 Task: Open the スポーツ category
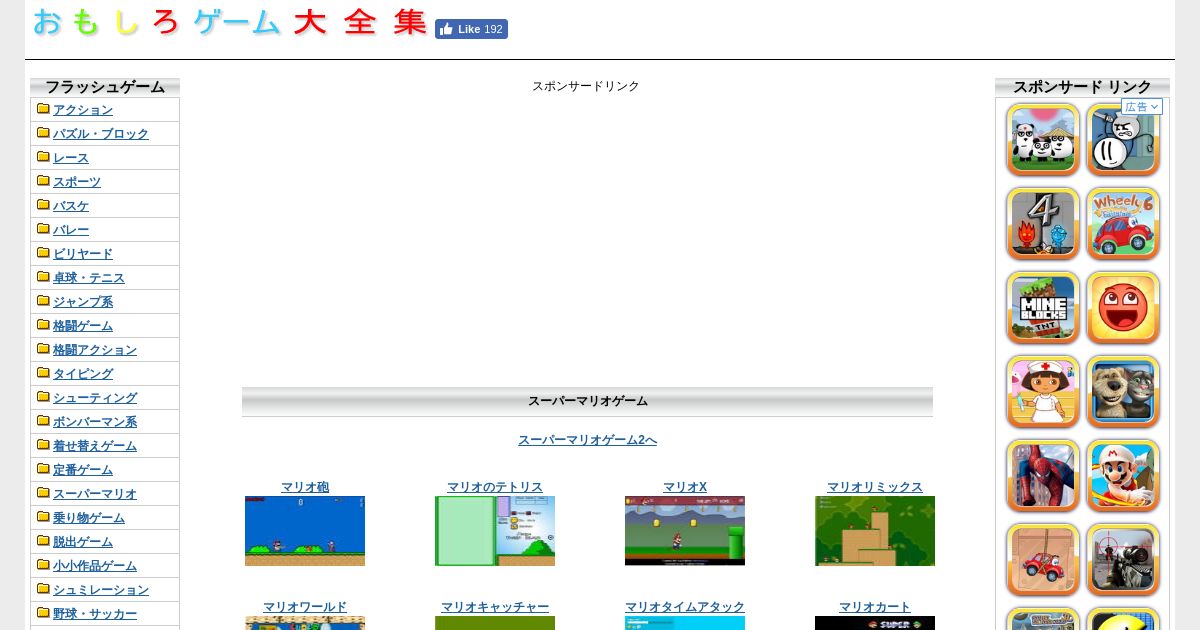point(77,182)
